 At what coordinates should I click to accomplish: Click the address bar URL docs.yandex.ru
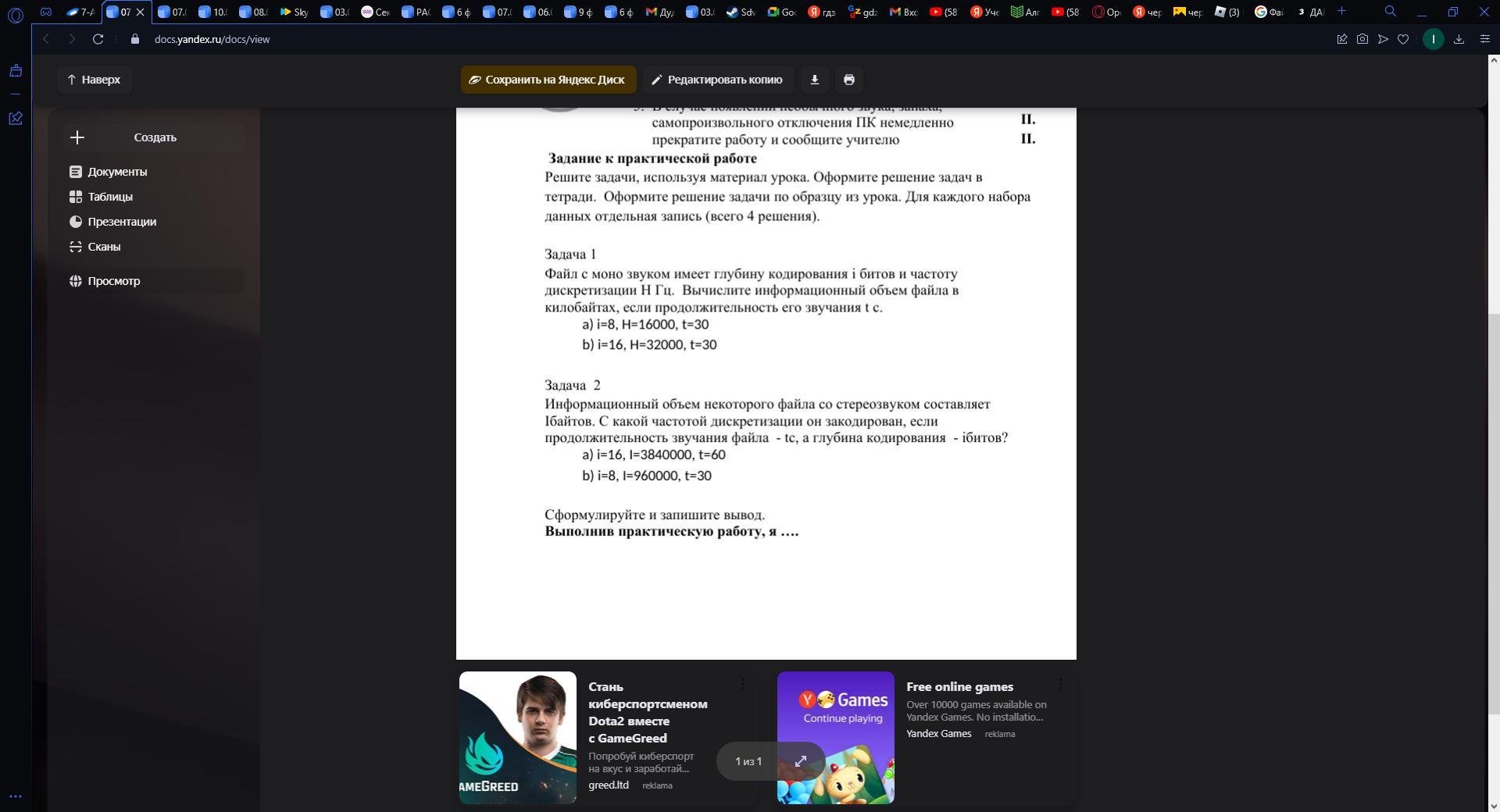pyautogui.click(x=212, y=39)
